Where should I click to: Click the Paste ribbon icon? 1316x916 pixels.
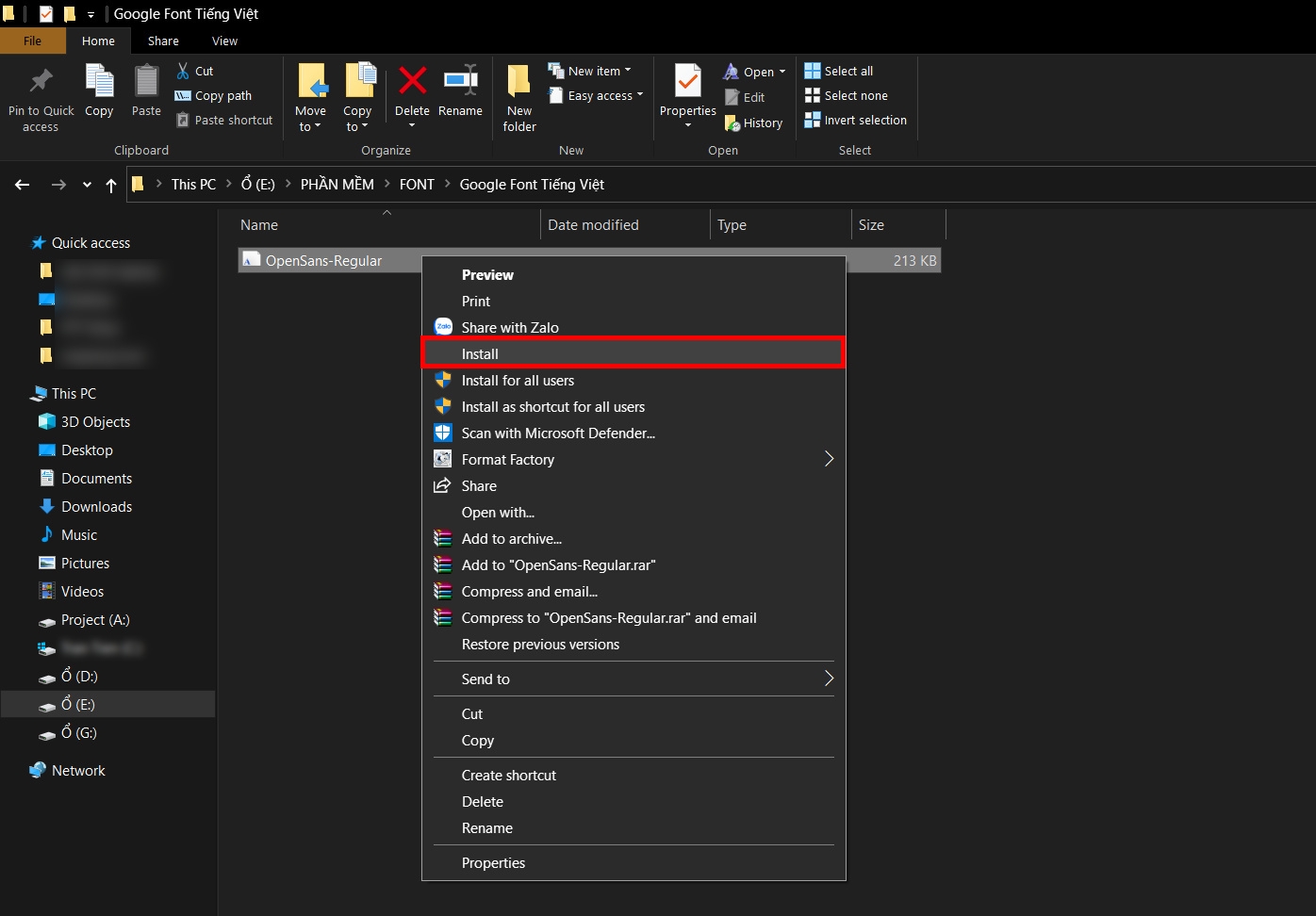click(146, 81)
